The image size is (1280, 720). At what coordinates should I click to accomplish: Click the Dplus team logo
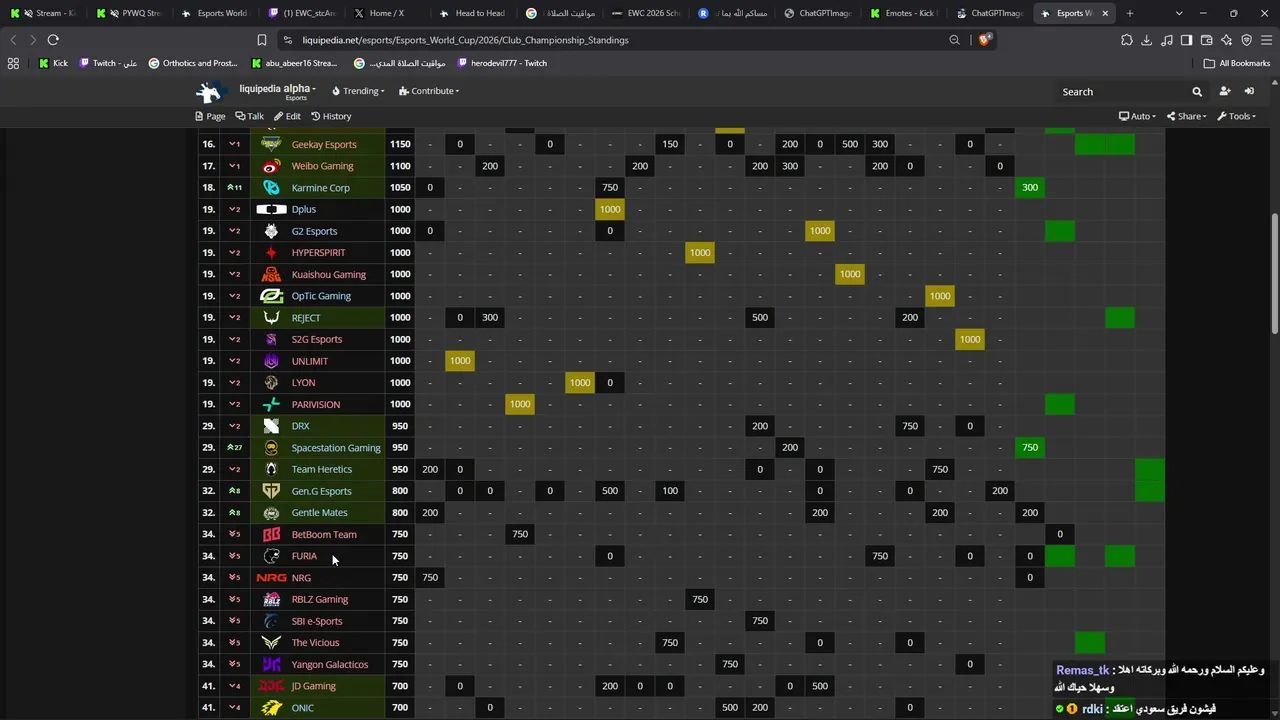click(x=271, y=210)
